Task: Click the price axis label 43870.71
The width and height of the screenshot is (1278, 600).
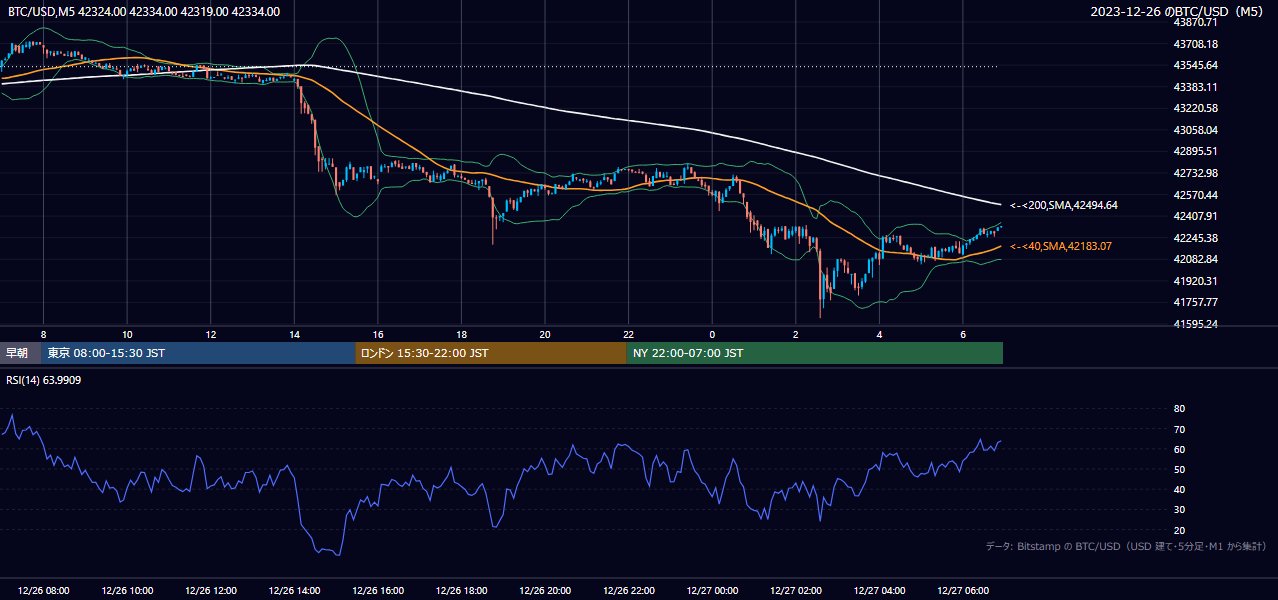Action: pos(1195,22)
